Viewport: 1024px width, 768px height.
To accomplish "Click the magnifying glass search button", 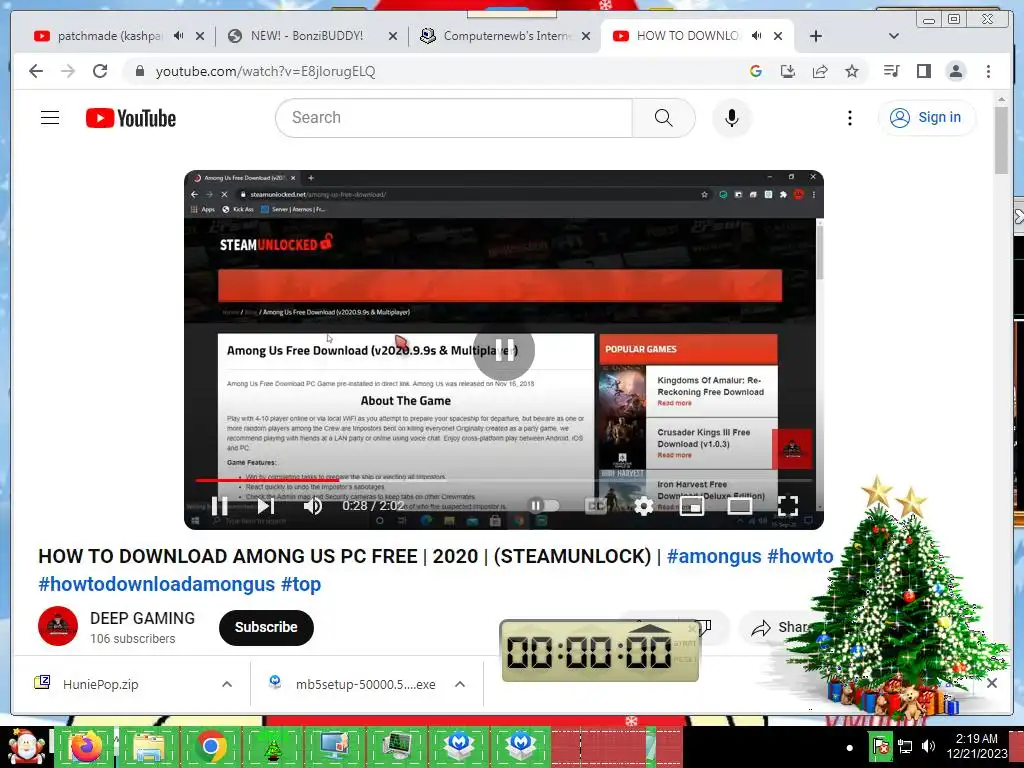I will click(664, 118).
